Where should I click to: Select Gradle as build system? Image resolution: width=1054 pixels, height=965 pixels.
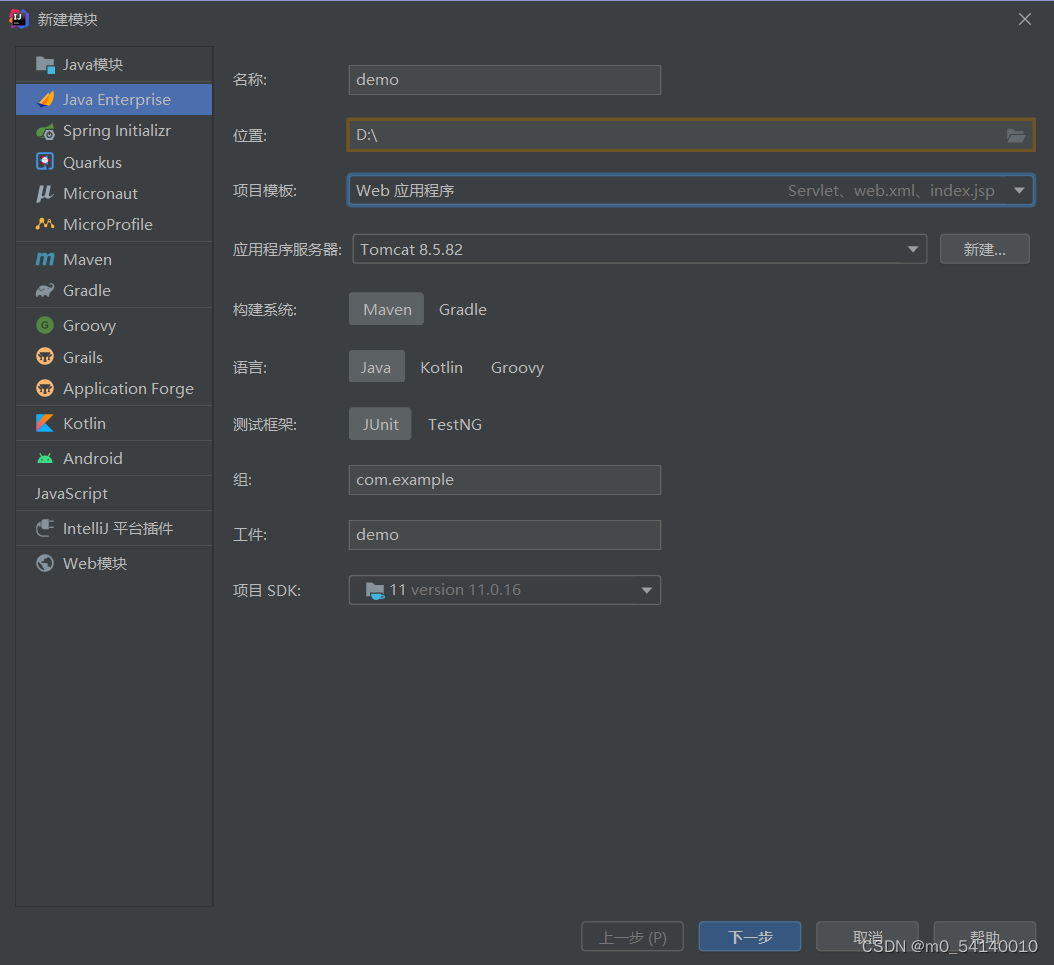pyautogui.click(x=462, y=309)
